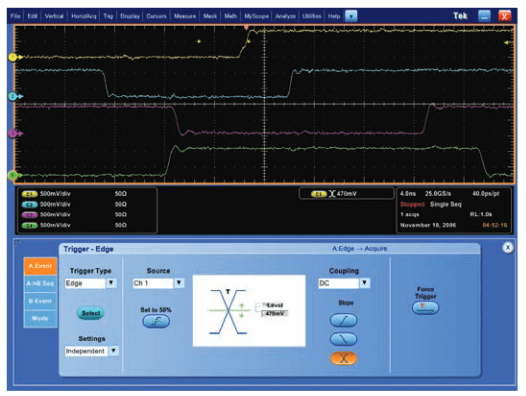Click the Coupling DC field
This screenshot has width=526, height=396.
(x=339, y=283)
